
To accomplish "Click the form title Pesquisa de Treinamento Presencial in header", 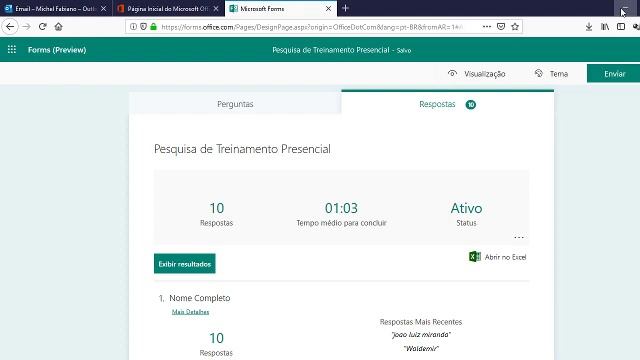I will 331,50.
